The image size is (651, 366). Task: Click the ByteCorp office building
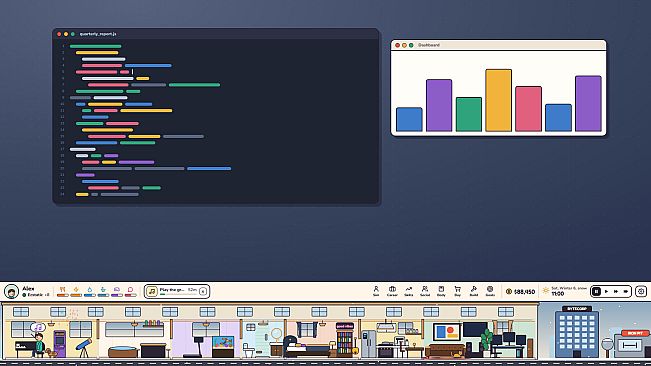(577, 332)
